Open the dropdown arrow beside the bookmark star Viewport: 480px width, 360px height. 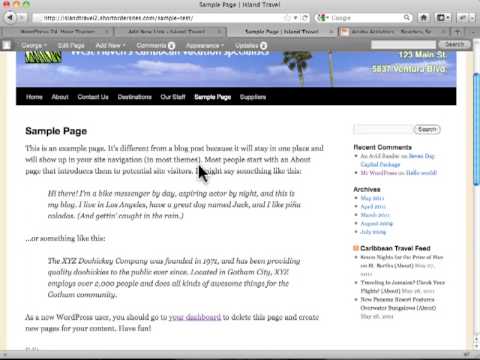coord(295,18)
